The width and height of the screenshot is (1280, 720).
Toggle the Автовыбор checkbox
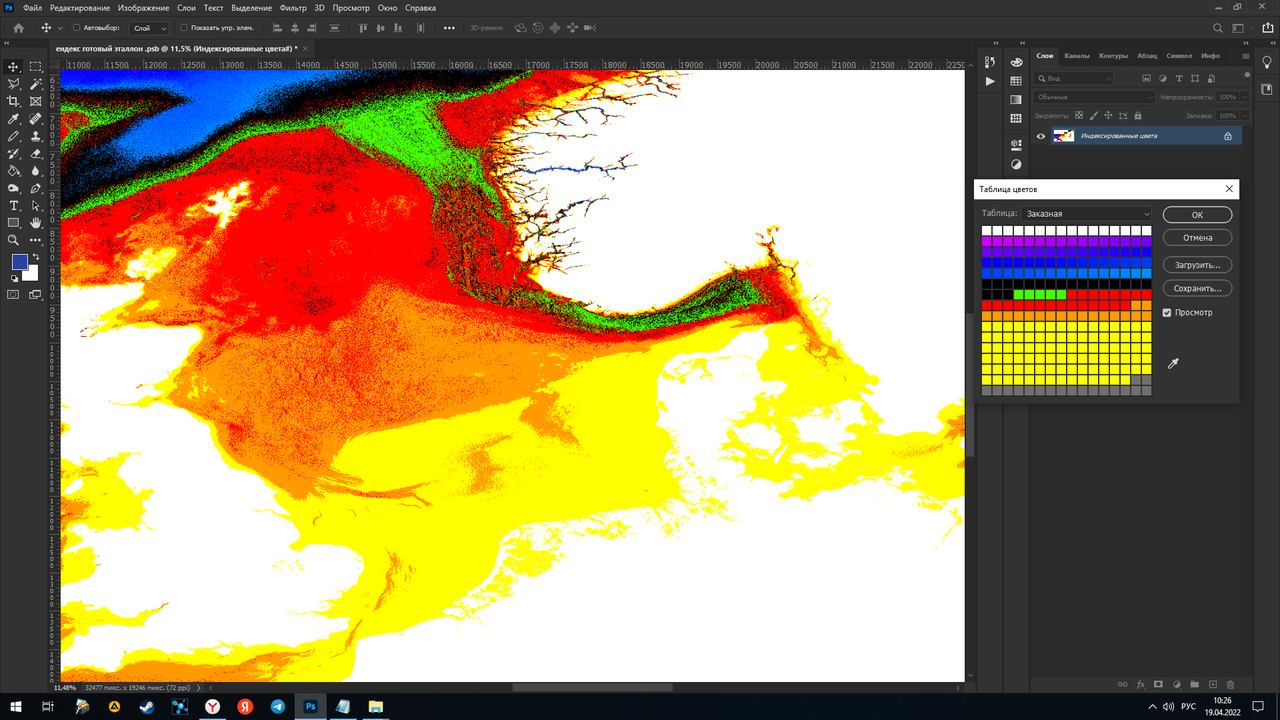[77, 28]
